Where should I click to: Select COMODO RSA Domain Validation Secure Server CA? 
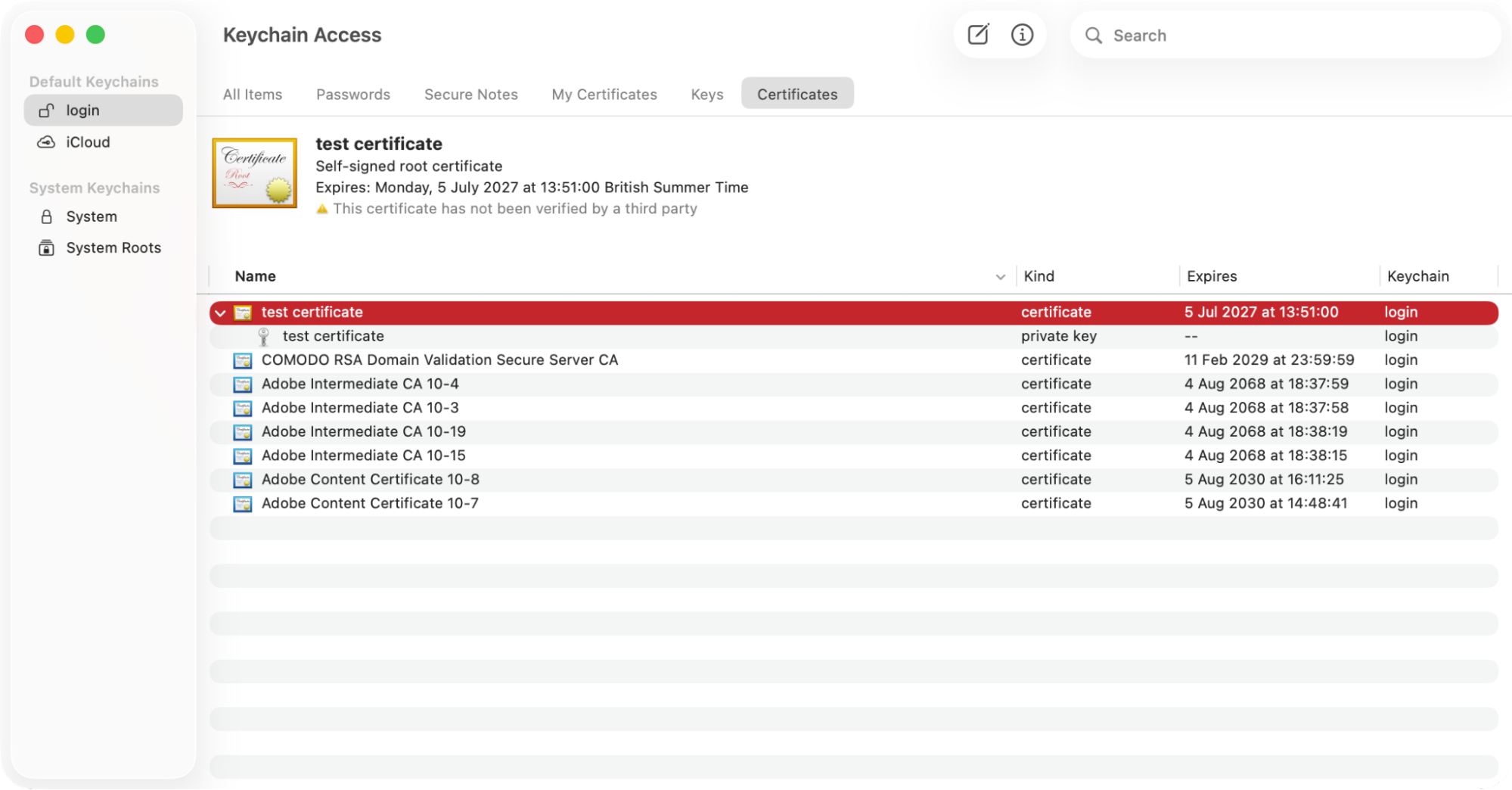[854, 360]
